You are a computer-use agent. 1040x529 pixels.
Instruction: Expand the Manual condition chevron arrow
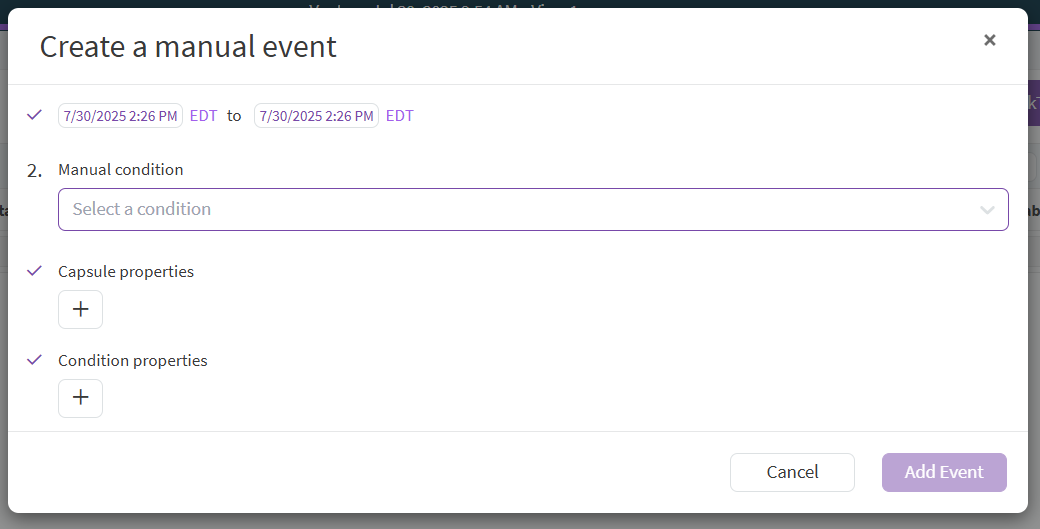tap(987, 210)
